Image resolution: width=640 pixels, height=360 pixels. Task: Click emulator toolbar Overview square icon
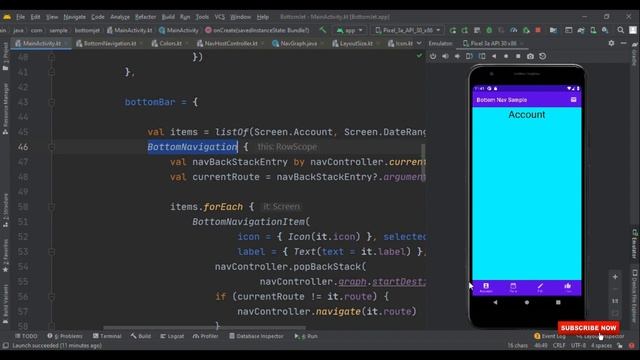[x=518, y=56]
